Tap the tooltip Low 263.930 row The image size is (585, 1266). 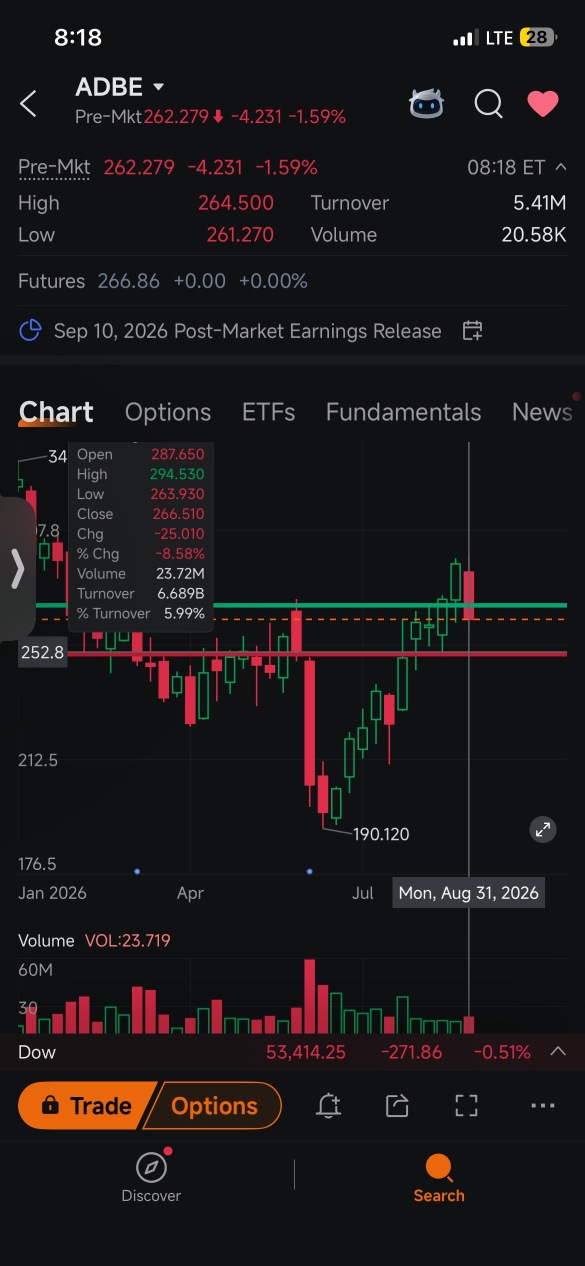tap(141, 494)
